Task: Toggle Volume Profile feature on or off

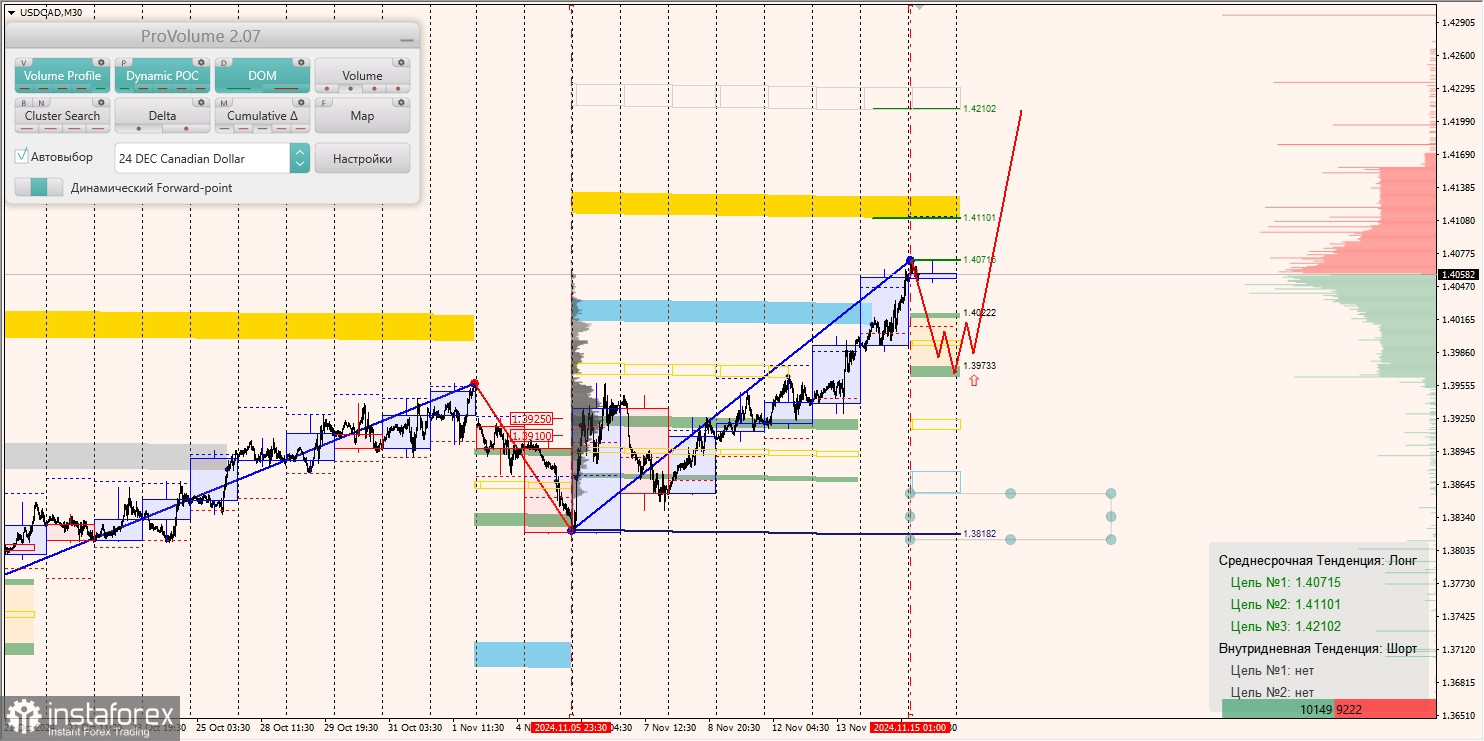Action: coord(62,76)
